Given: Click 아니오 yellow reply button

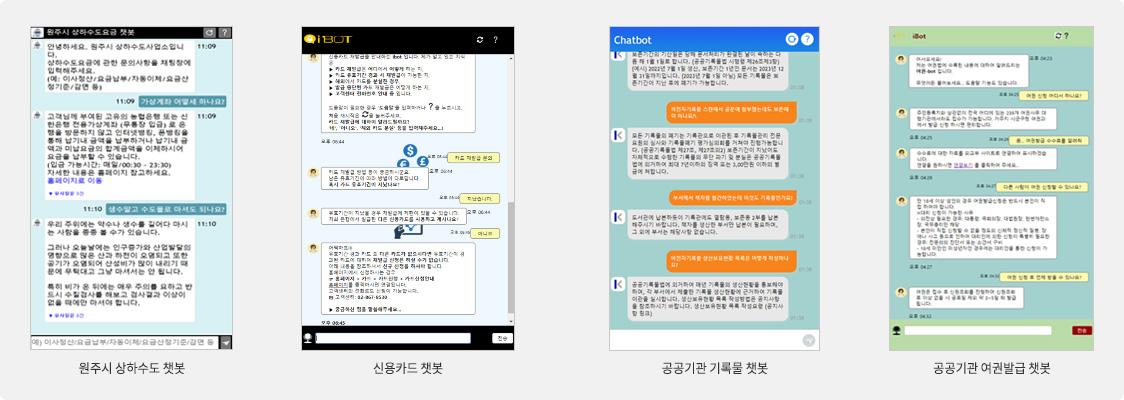Looking at the screenshot, I should click(x=485, y=234).
